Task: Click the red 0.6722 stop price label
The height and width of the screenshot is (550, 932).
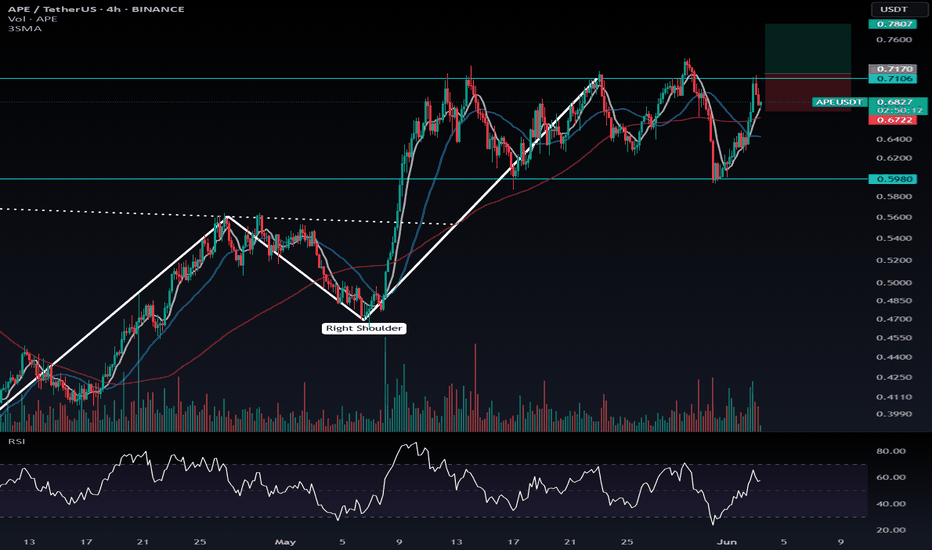Action: click(x=892, y=120)
